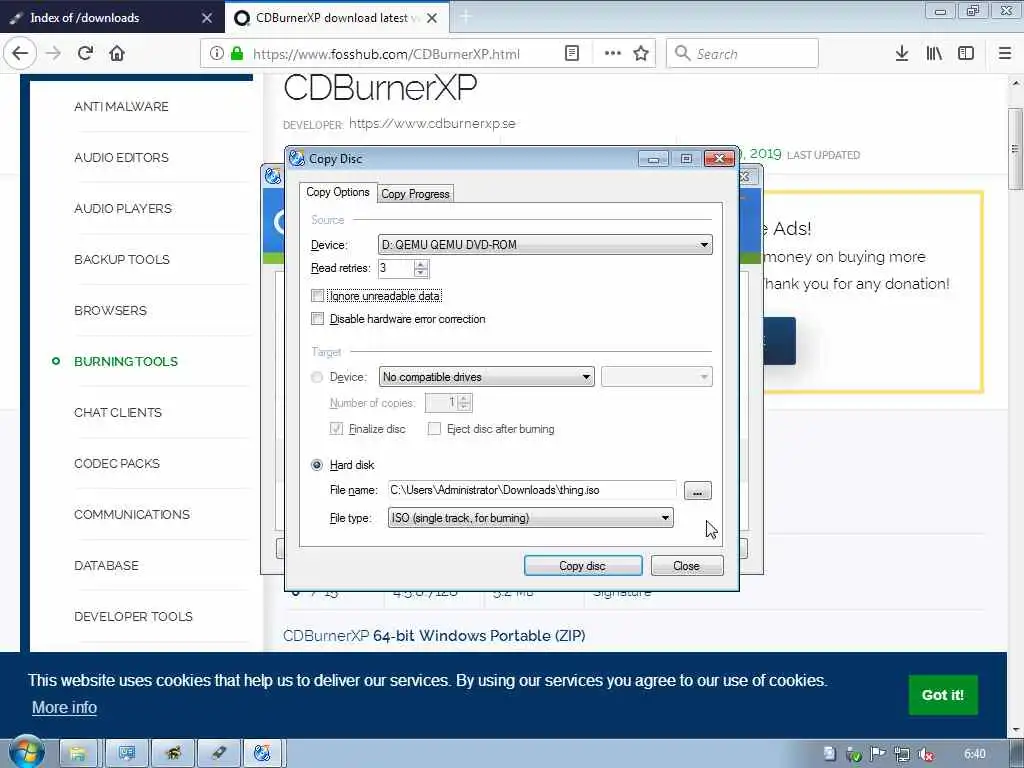Screen dimensions: 1024x768
Task: Open the Firefox hamburger menu
Action: click(1005, 54)
